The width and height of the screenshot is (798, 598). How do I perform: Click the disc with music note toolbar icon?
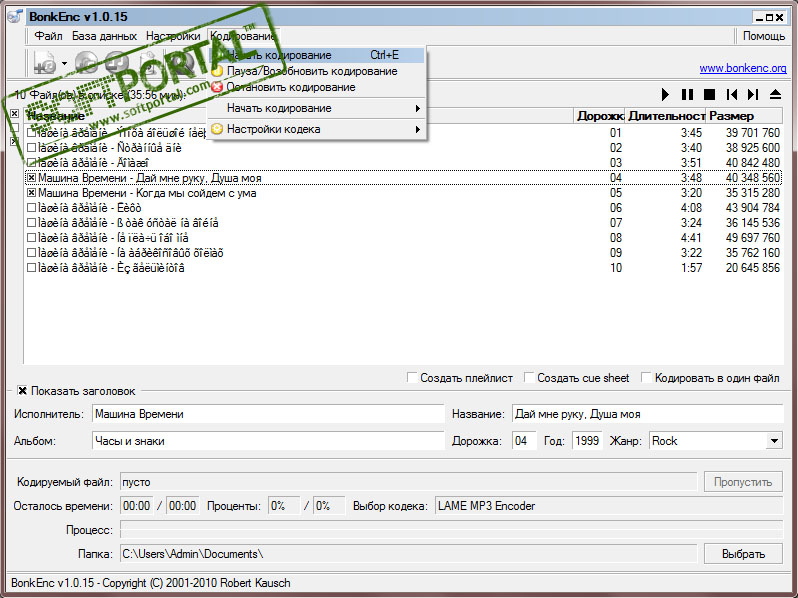point(117,63)
